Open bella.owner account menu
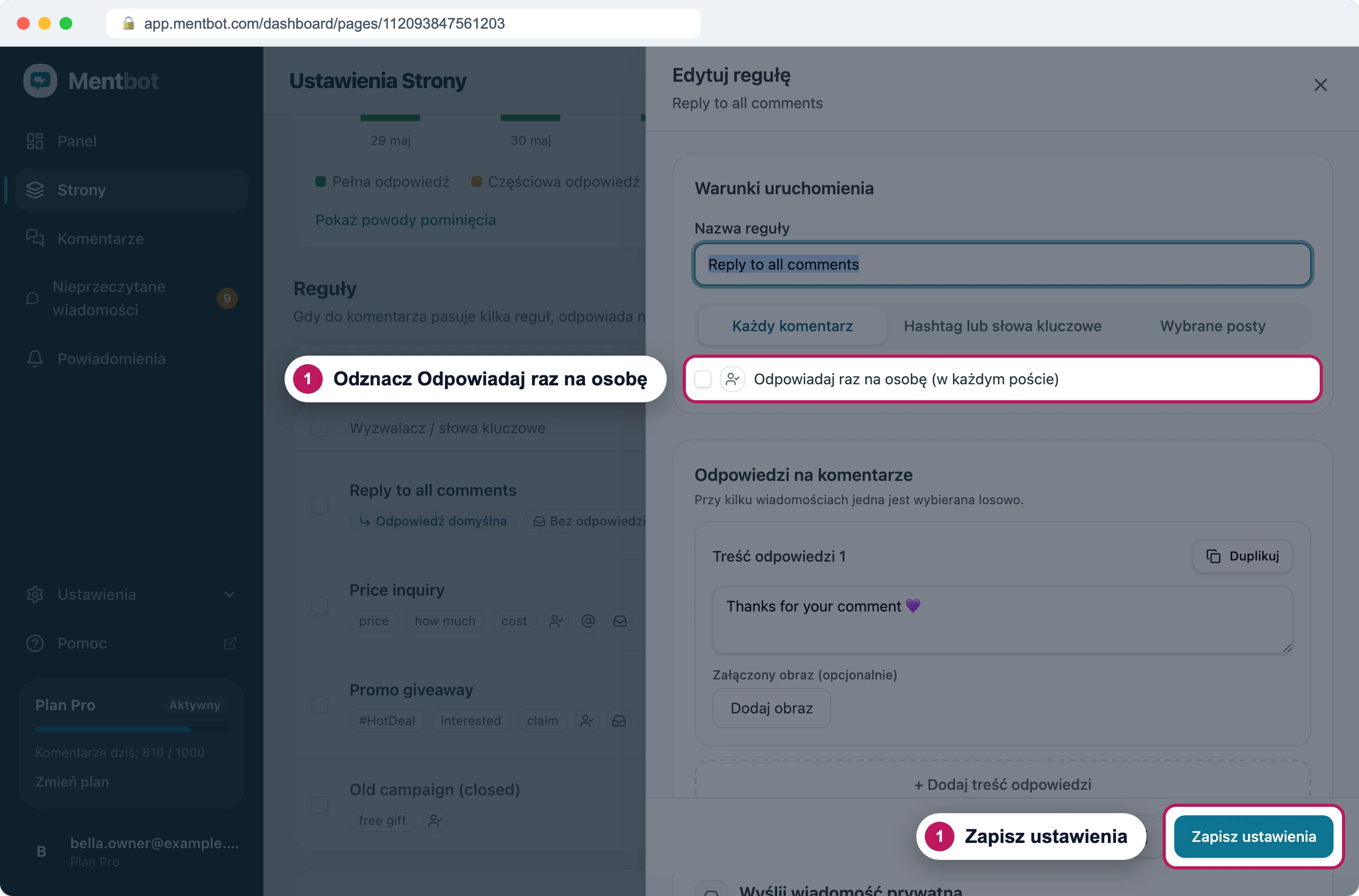Screen dimensions: 1359x896 [132, 851]
